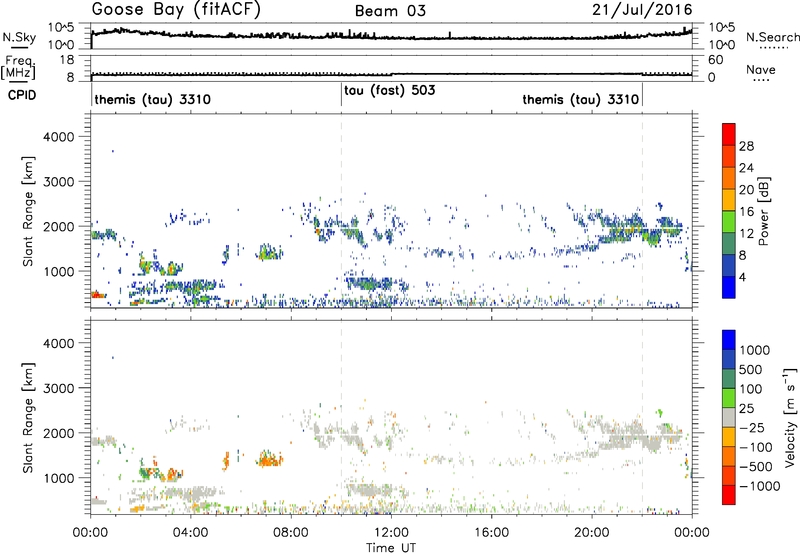Select 'themis (tau) 3310' label ending near 22:00

click(x=581, y=99)
